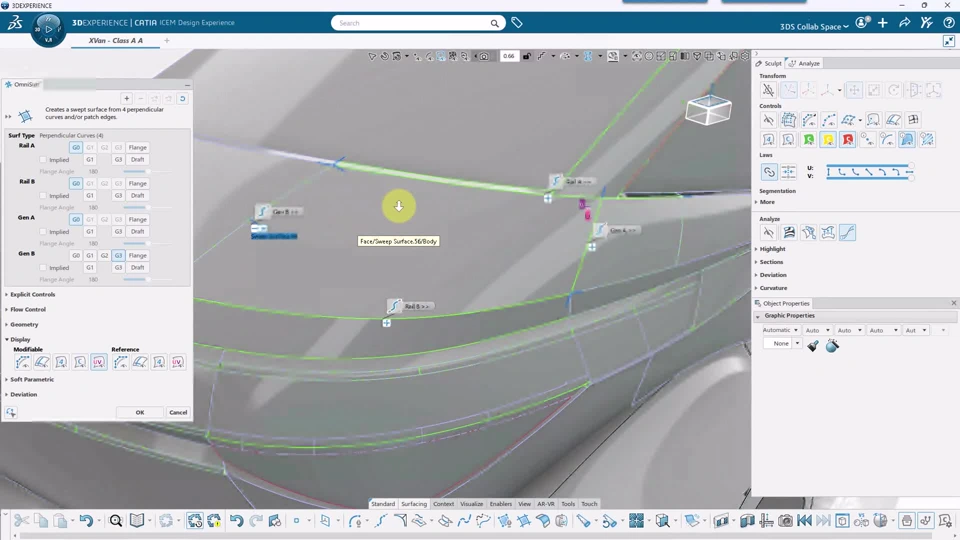This screenshot has height=540, width=960.
Task: Close the Object Properties panel
Action: tap(953, 303)
